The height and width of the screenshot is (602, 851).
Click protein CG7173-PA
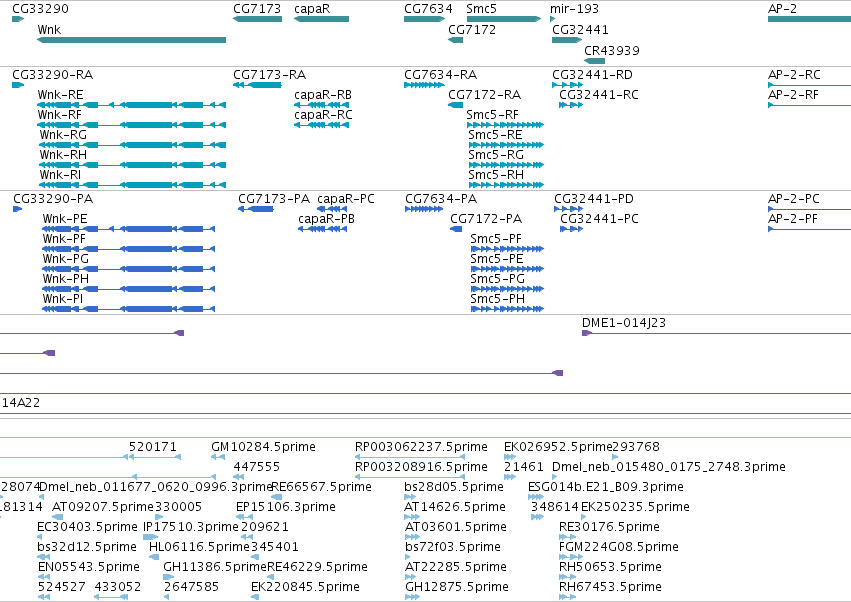(256, 209)
